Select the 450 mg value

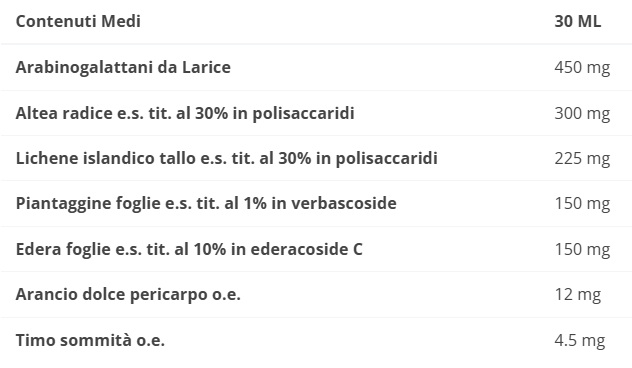point(582,67)
